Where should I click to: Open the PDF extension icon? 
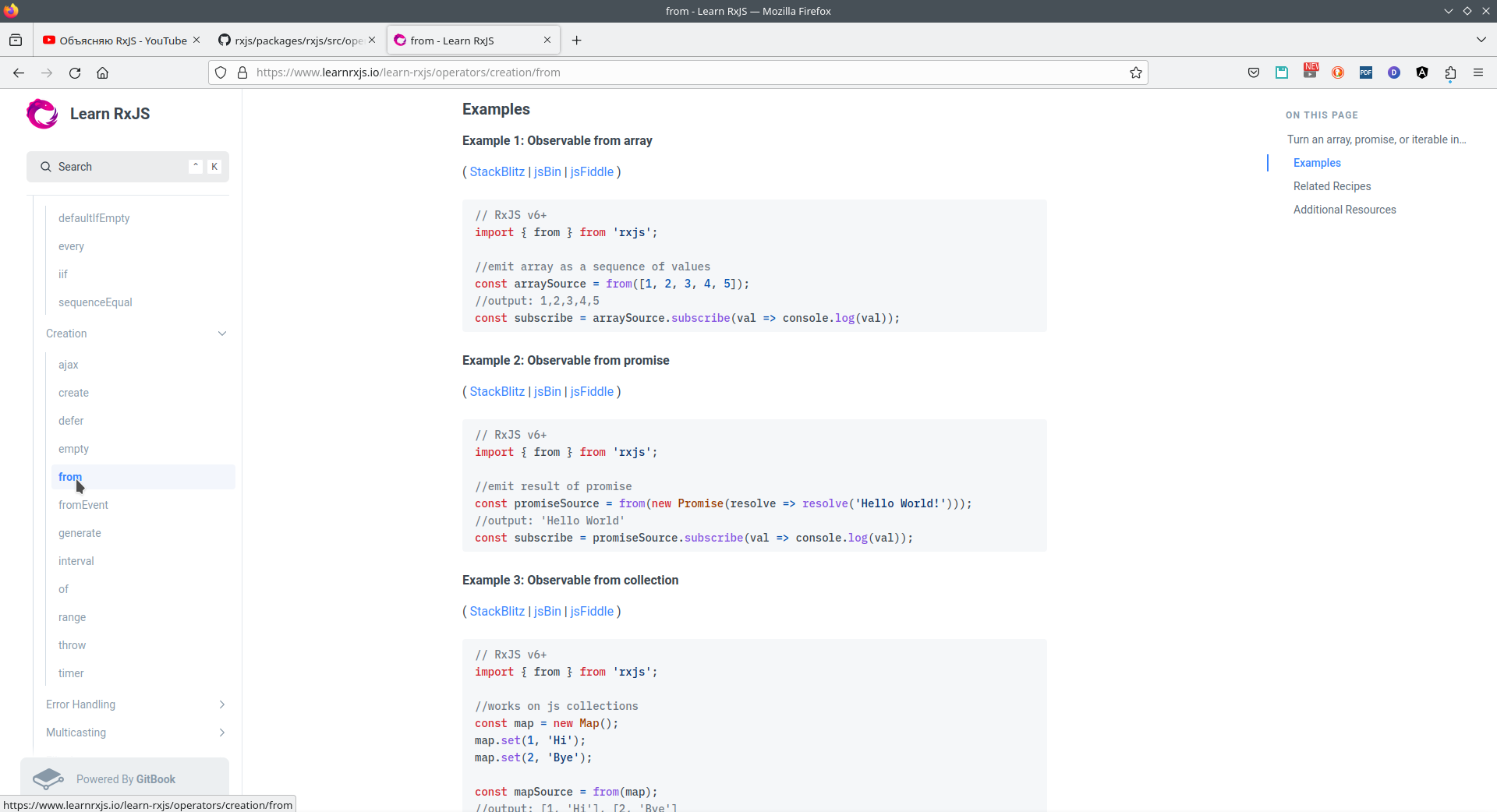pos(1366,72)
